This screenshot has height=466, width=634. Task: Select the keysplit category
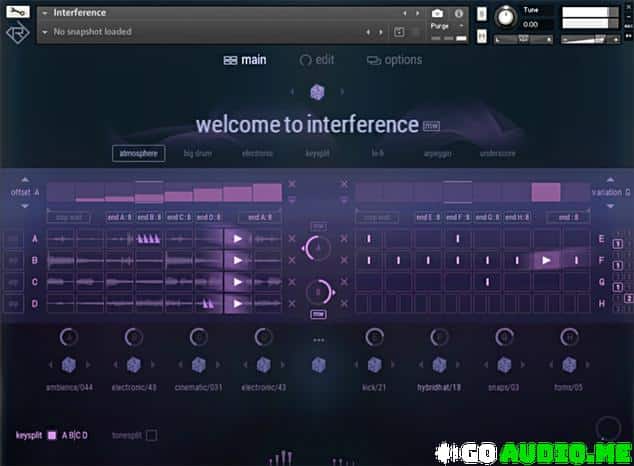tap(317, 154)
